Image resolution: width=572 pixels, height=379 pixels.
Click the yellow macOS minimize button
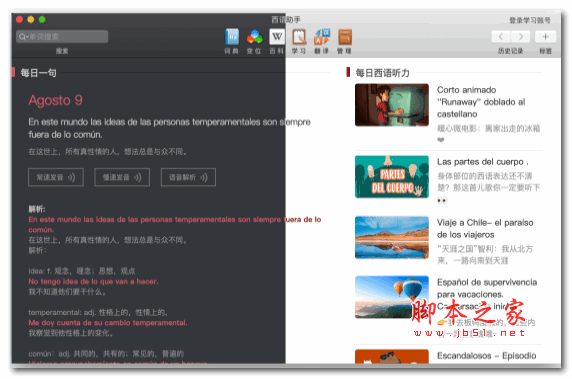31,20
